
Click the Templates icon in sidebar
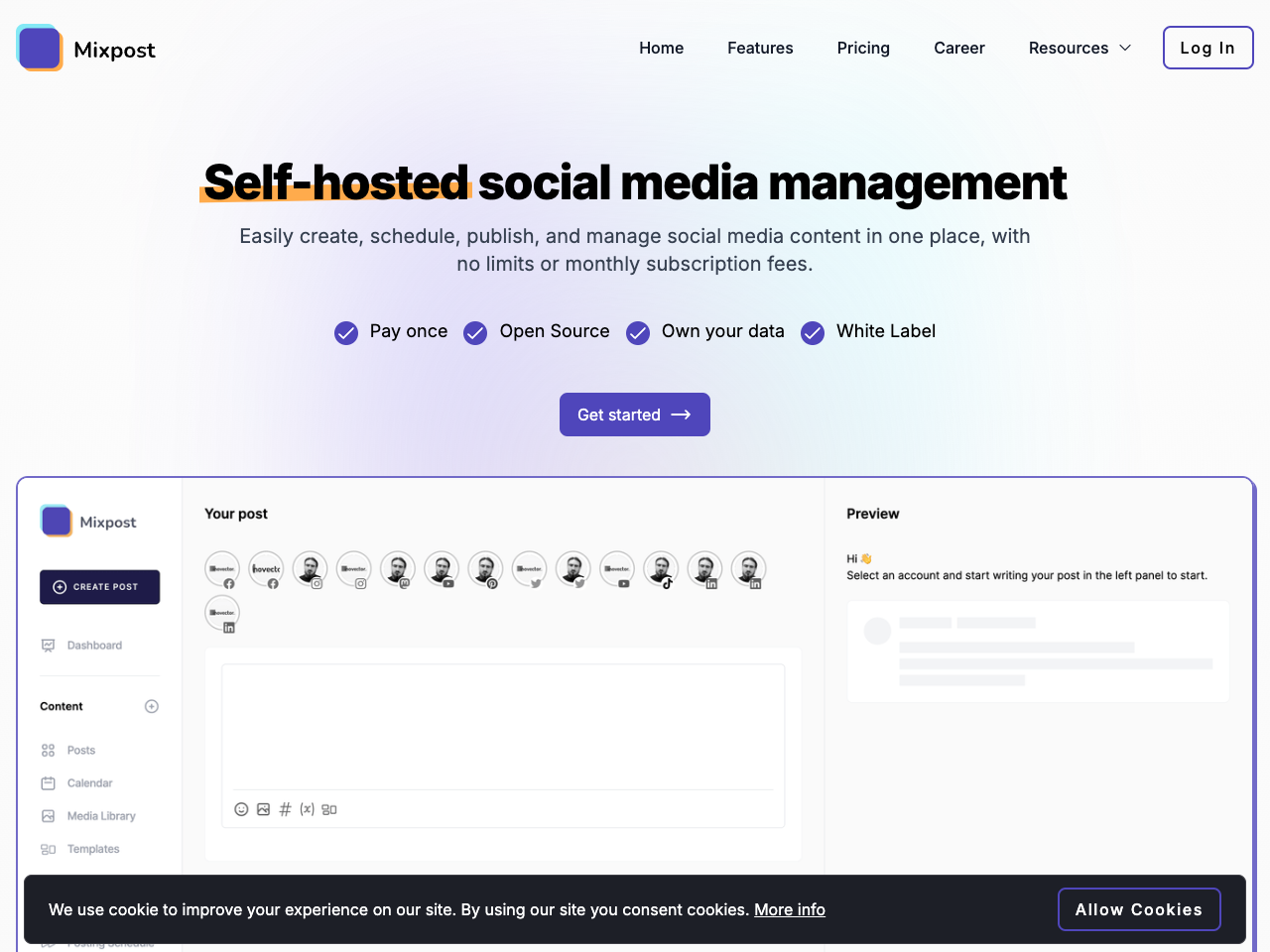pos(48,849)
